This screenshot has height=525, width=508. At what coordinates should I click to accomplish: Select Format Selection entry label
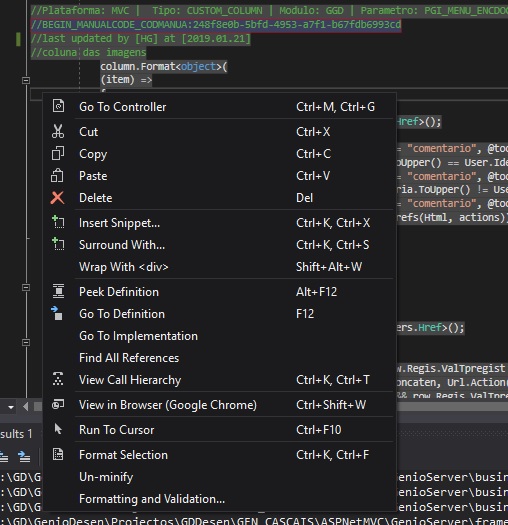(x=123, y=455)
